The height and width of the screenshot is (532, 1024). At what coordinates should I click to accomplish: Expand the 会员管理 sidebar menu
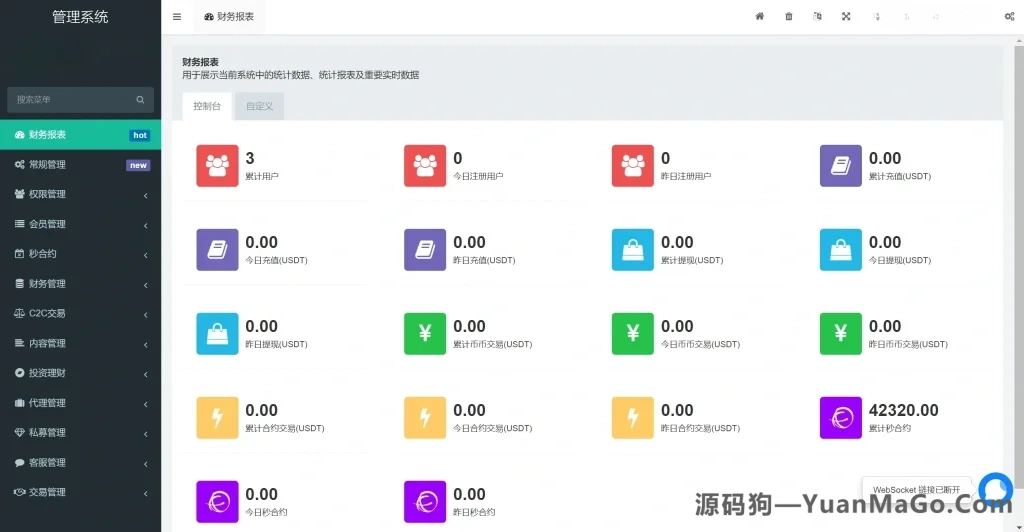pyautogui.click(x=80, y=224)
